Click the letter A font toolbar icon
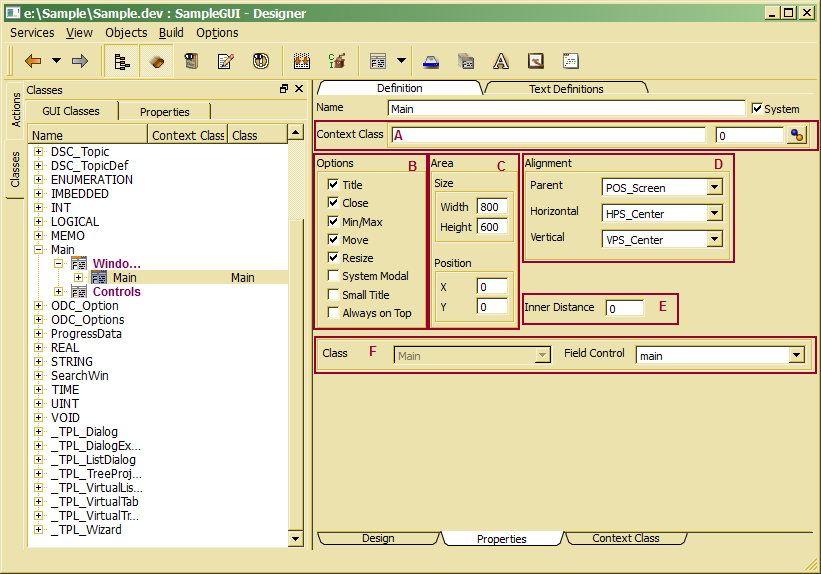821x574 pixels. (501, 61)
